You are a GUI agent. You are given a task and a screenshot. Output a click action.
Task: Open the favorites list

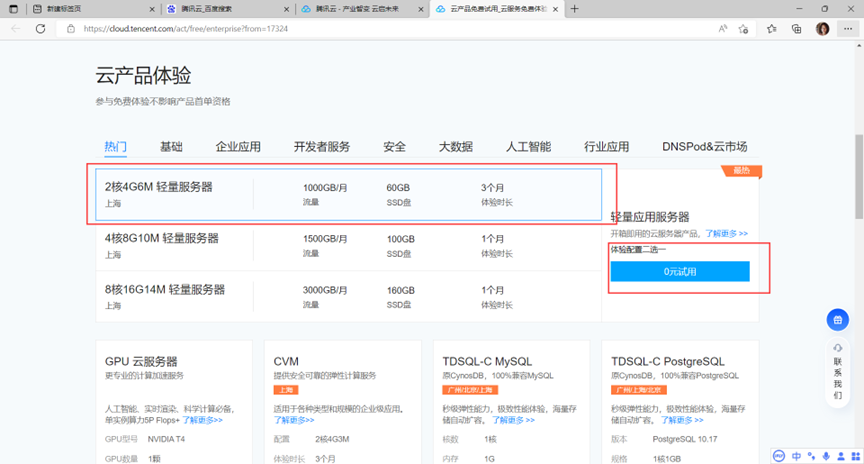click(771, 29)
